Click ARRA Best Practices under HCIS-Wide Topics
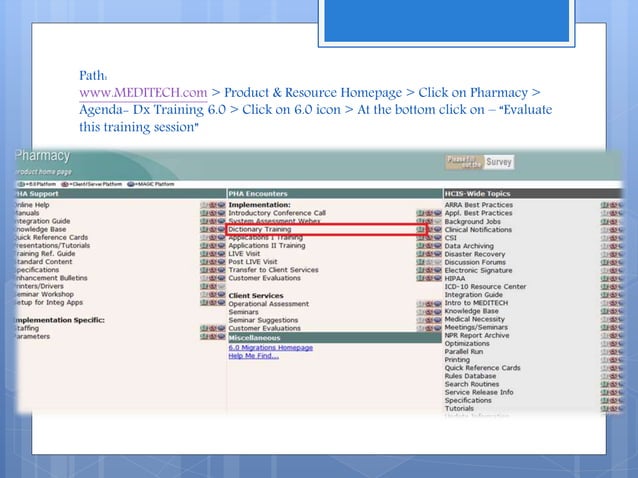This screenshot has width=638, height=478. point(478,205)
